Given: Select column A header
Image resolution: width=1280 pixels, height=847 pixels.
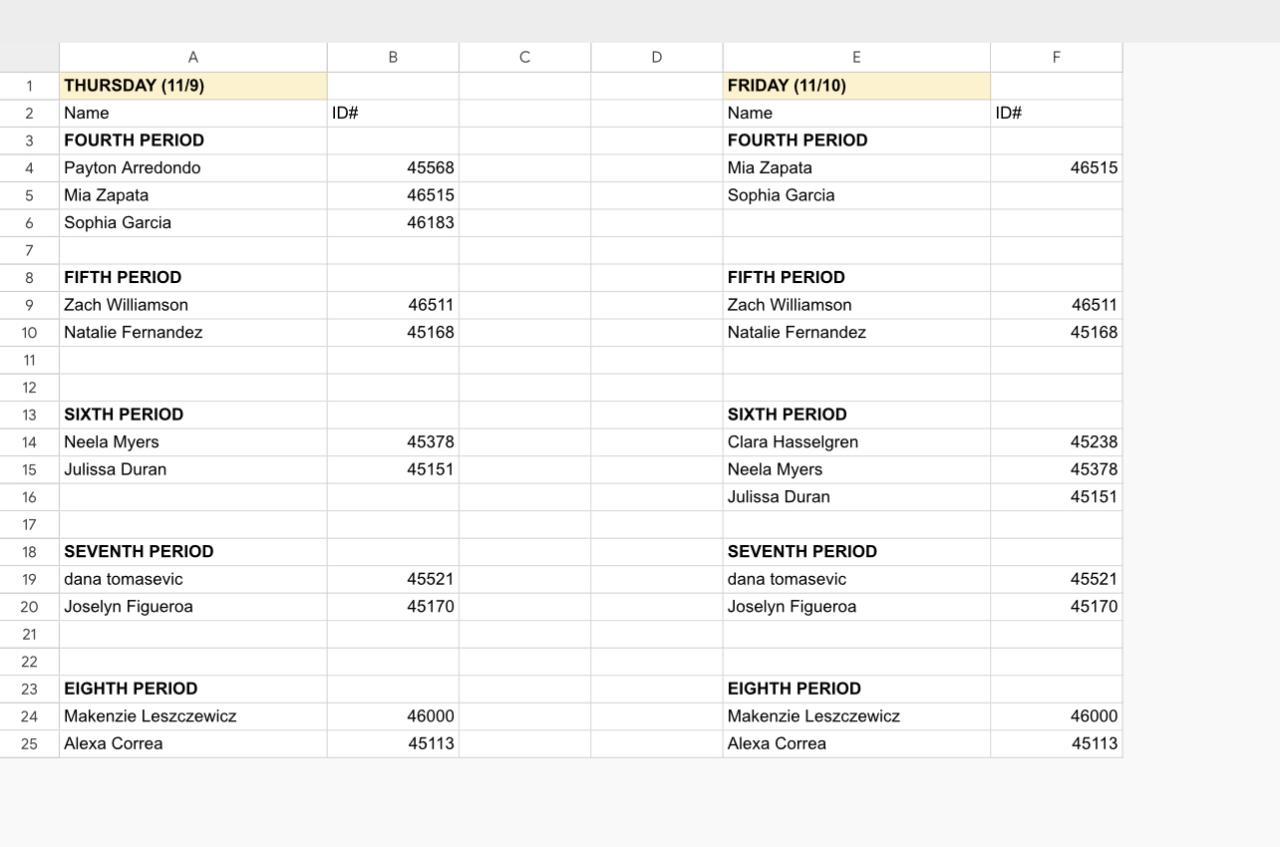Looking at the screenshot, I should [193, 57].
